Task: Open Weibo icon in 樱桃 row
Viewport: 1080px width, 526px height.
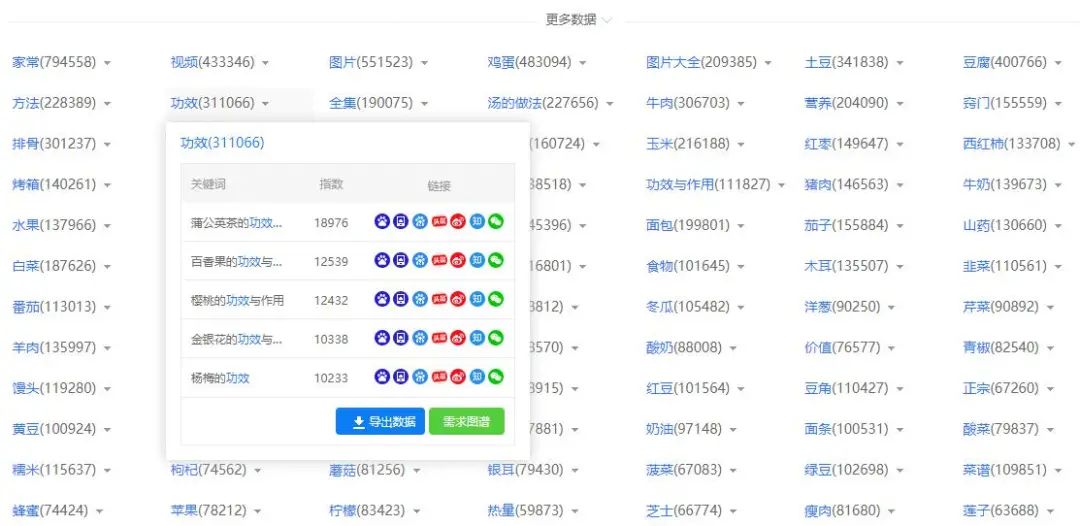Action: point(458,299)
